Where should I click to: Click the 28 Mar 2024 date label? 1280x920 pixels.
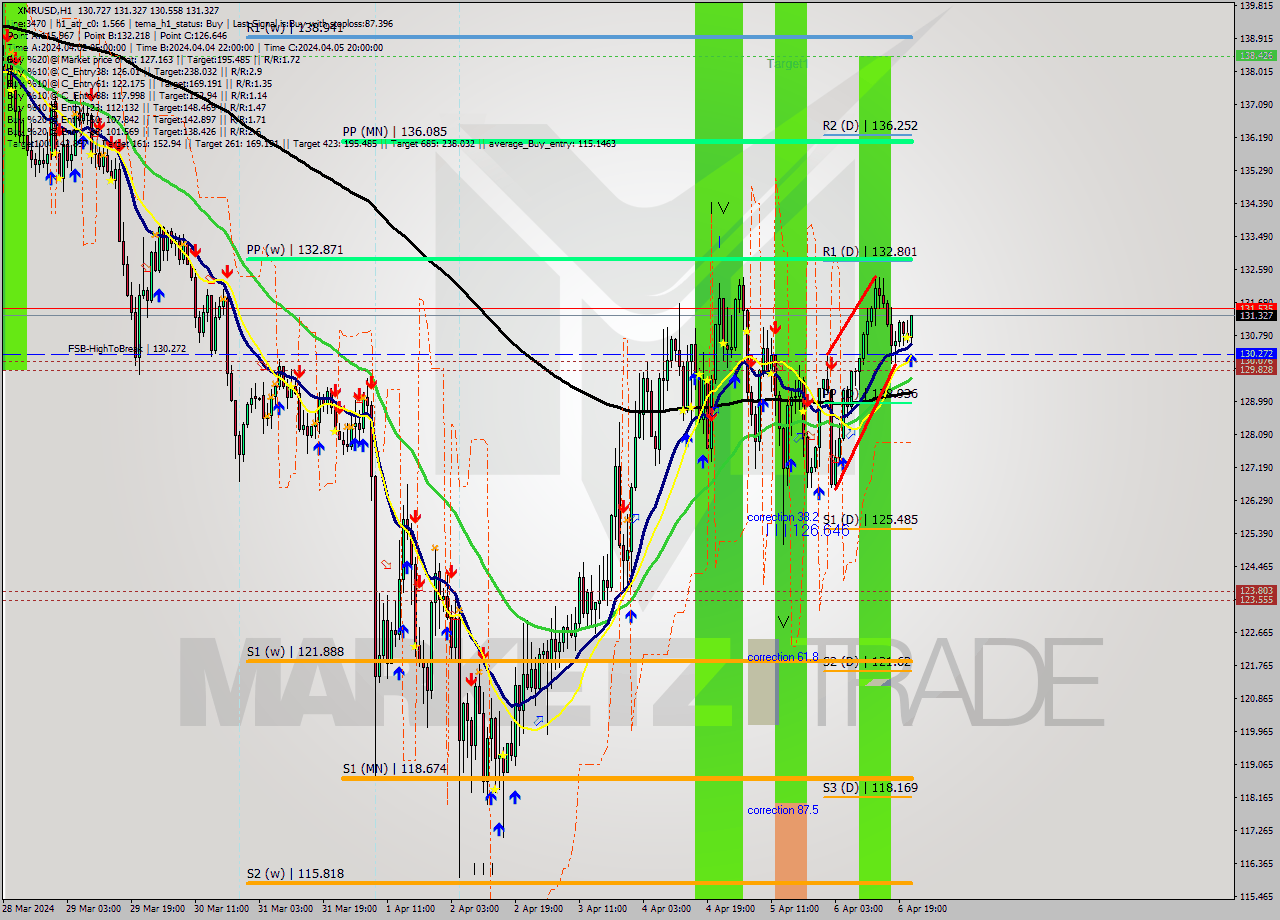tap(28, 909)
